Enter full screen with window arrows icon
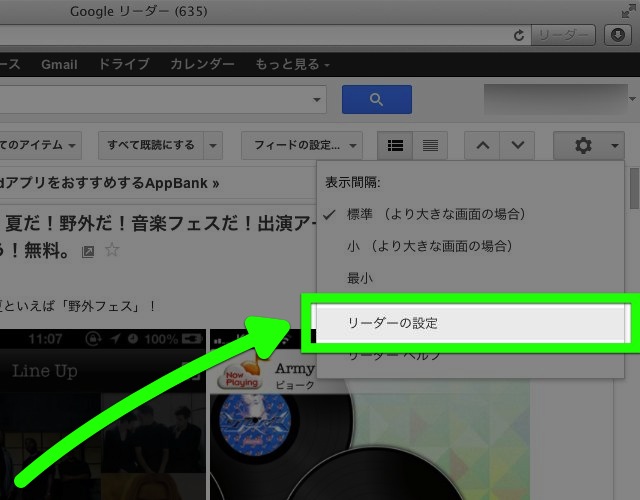640x500 pixels. point(628,11)
